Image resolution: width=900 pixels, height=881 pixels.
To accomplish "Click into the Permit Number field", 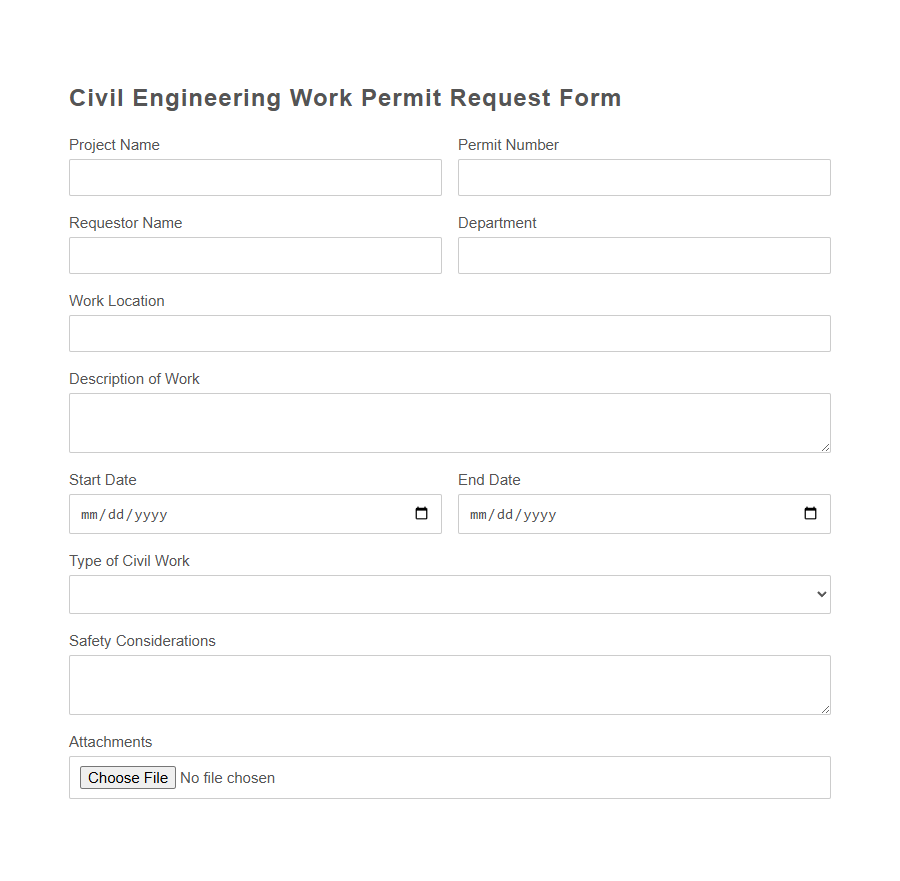I will click(x=644, y=177).
